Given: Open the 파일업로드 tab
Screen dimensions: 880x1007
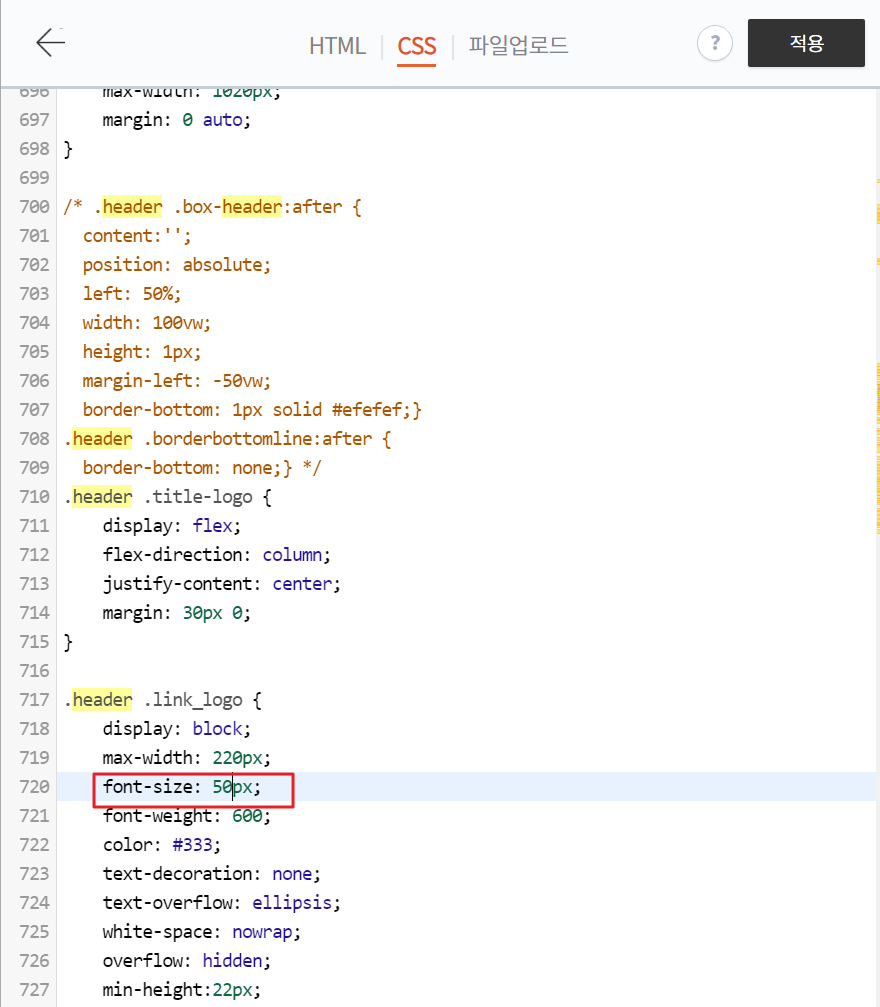Looking at the screenshot, I should pos(518,46).
